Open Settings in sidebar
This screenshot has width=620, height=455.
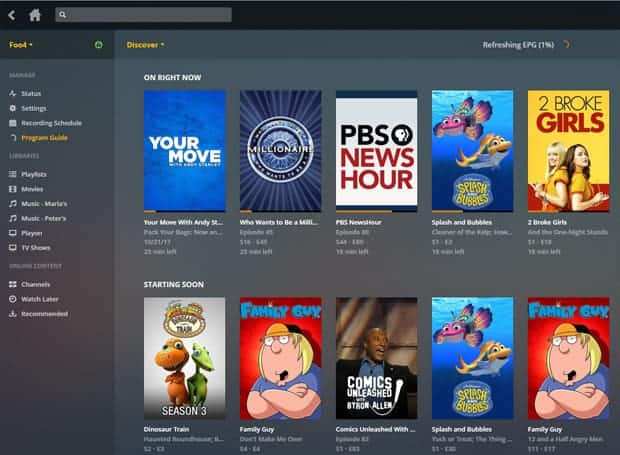click(34, 108)
